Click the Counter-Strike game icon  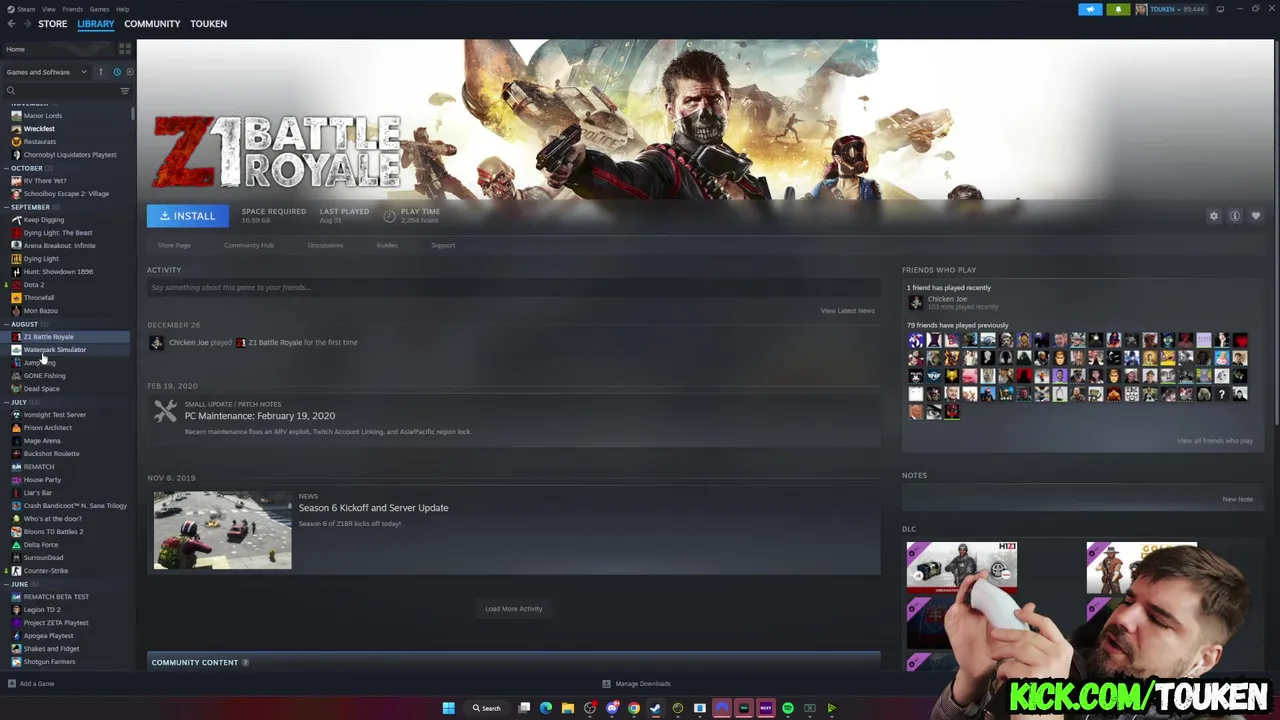pos(16,571)
